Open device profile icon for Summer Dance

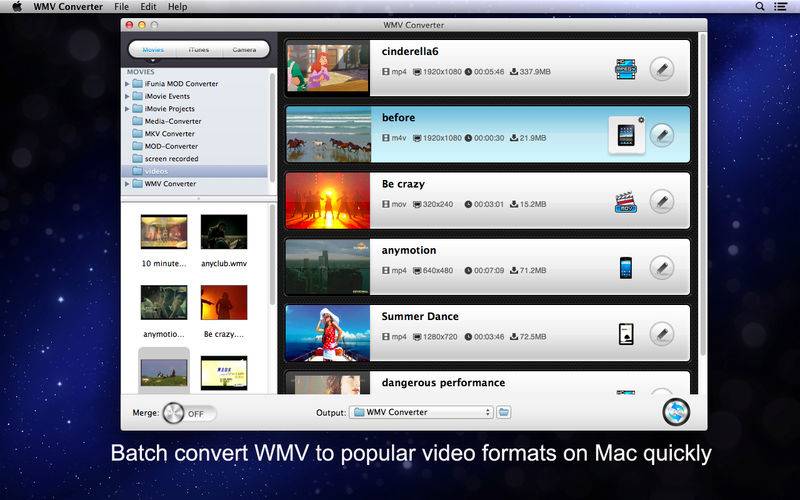(626, 334)
